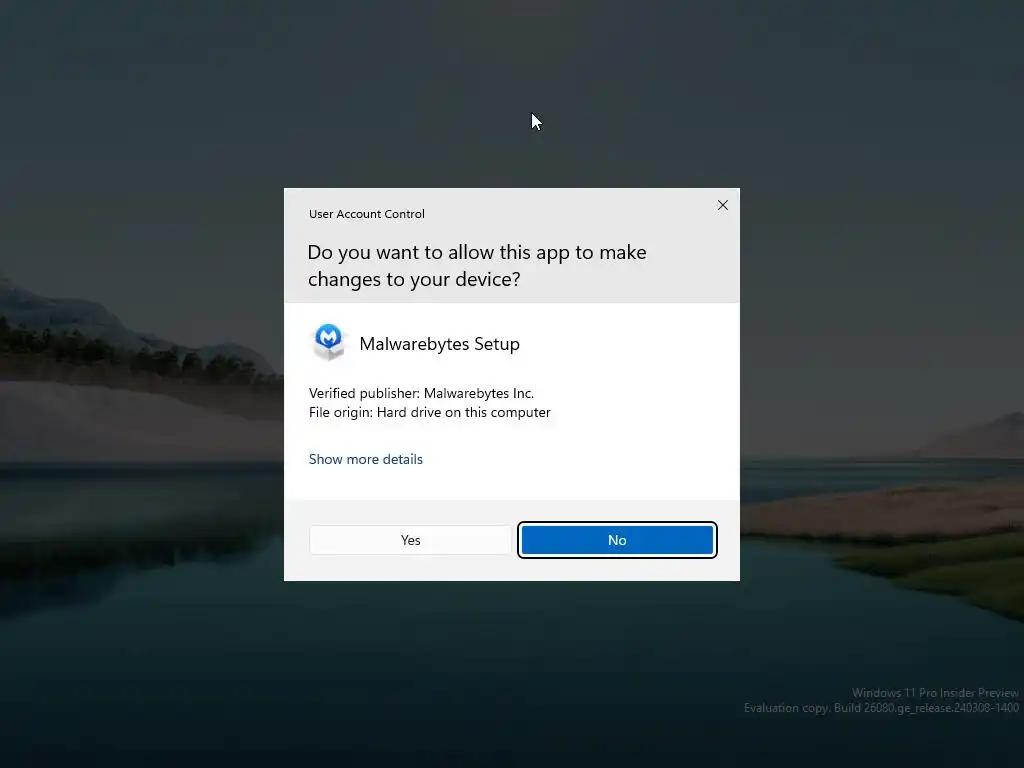Click the 'Do you want to allow' prompt heading
This screenshot has width=1024, height=768.
tap(477, 265)
